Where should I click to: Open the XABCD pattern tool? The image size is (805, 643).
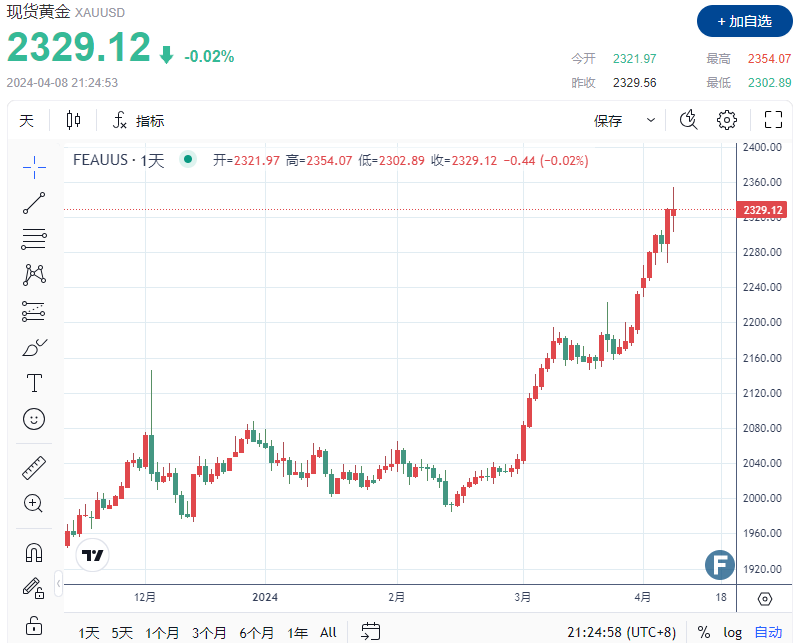34,274
